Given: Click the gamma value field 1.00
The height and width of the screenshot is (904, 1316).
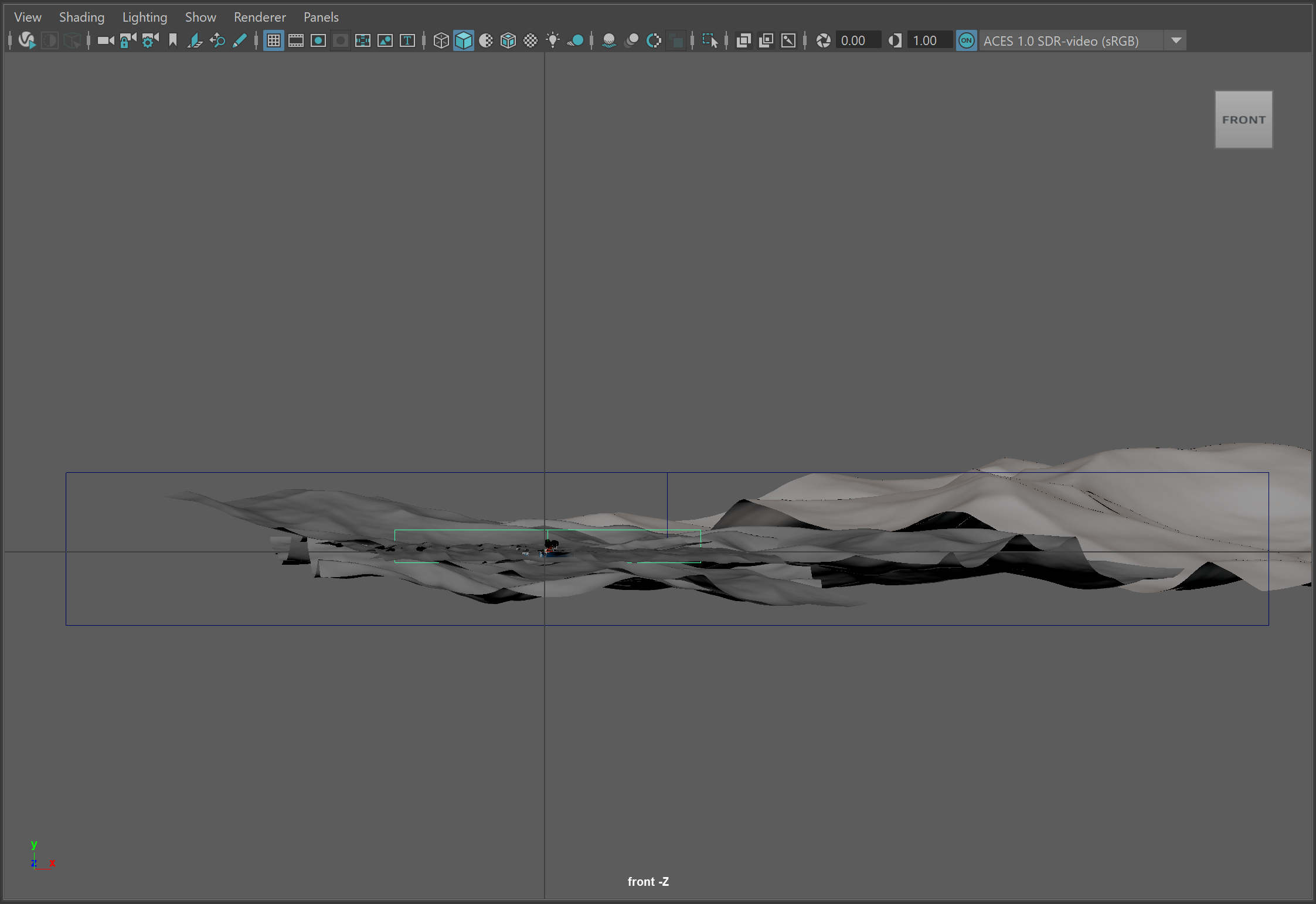Looking at the screenshot, I should 930,40.
